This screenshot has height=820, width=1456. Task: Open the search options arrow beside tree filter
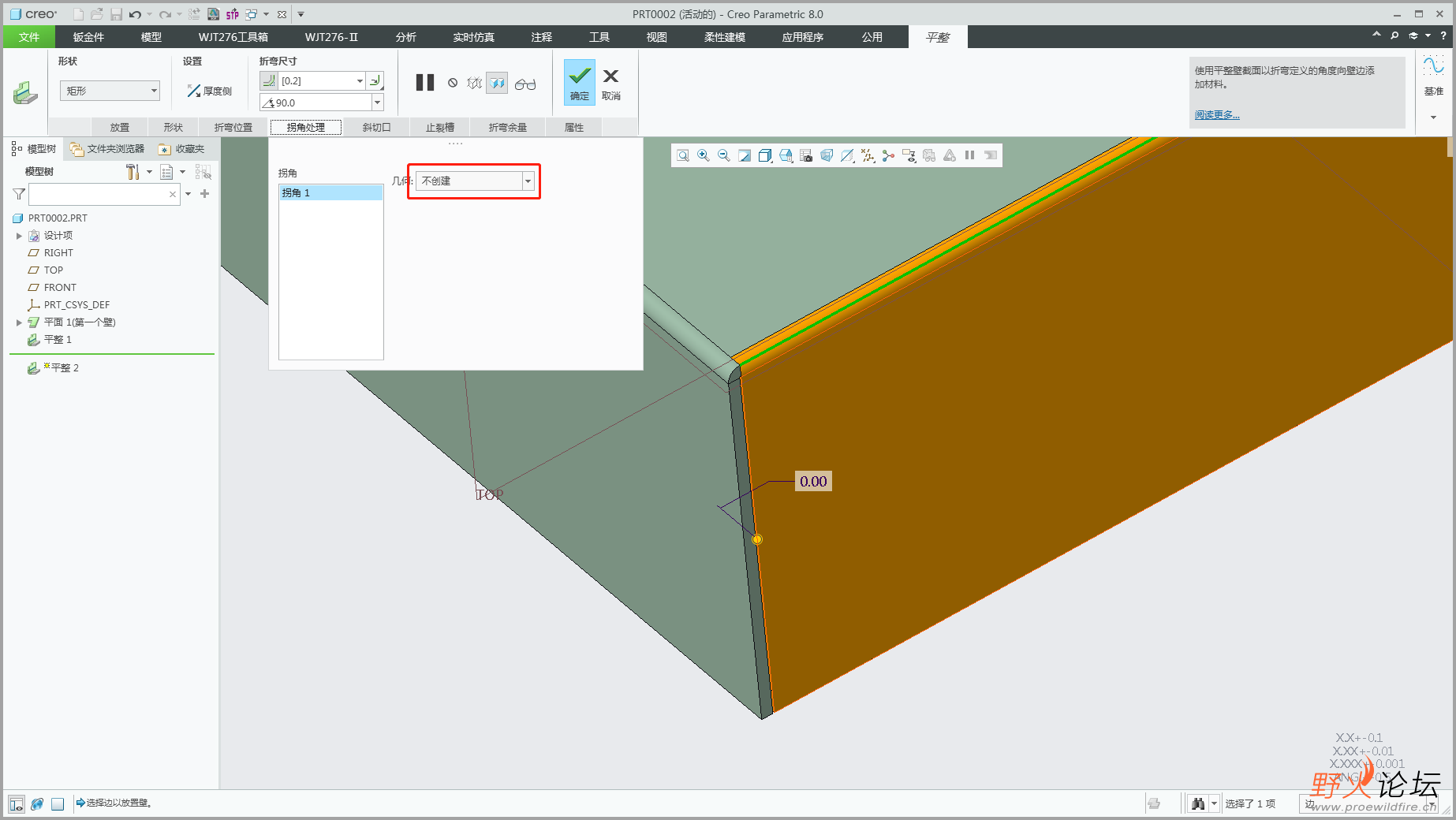[x=189, y=194]
